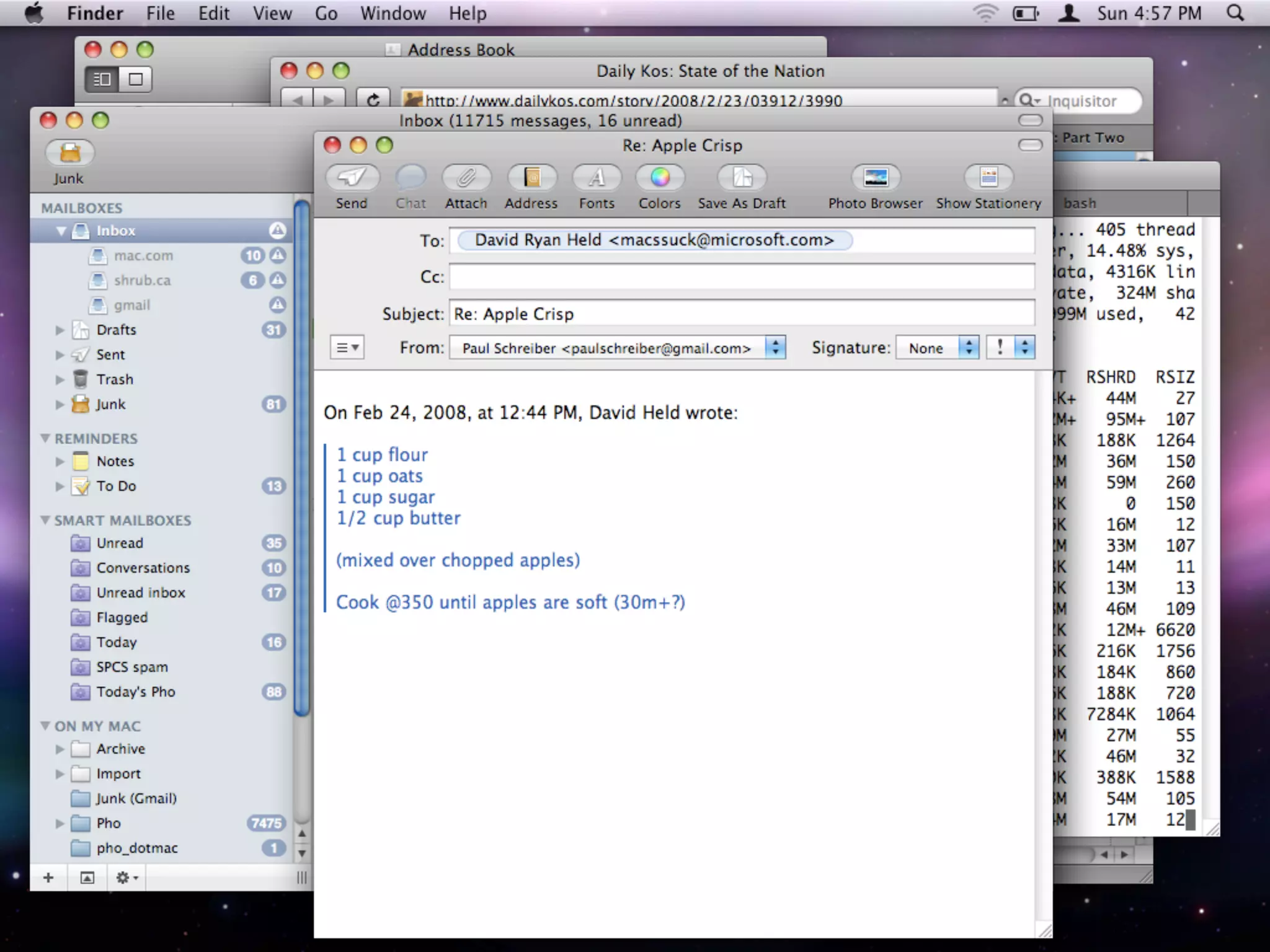Click the battery status icon

point(1026,13)
